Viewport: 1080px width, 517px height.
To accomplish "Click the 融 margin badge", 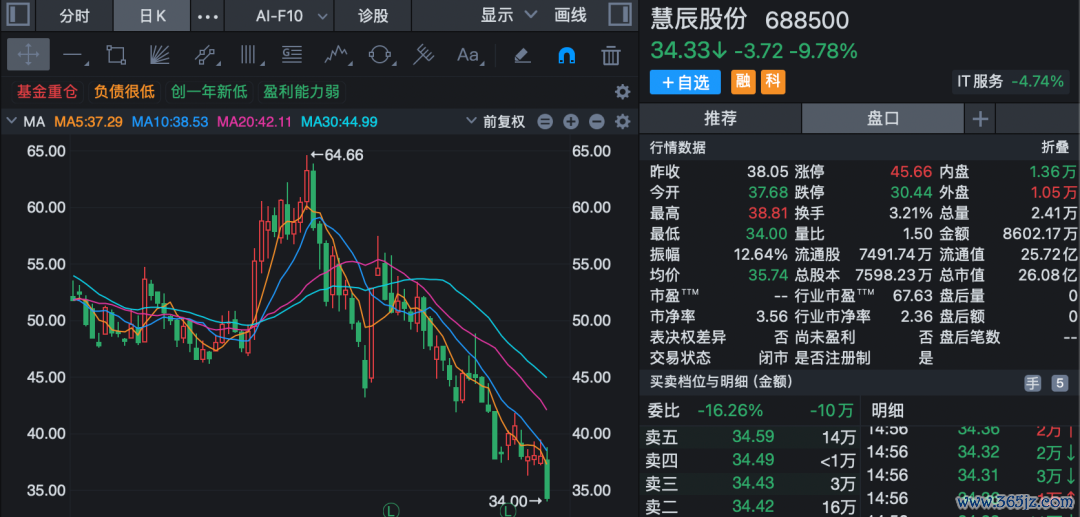I will tap(742, 82).
